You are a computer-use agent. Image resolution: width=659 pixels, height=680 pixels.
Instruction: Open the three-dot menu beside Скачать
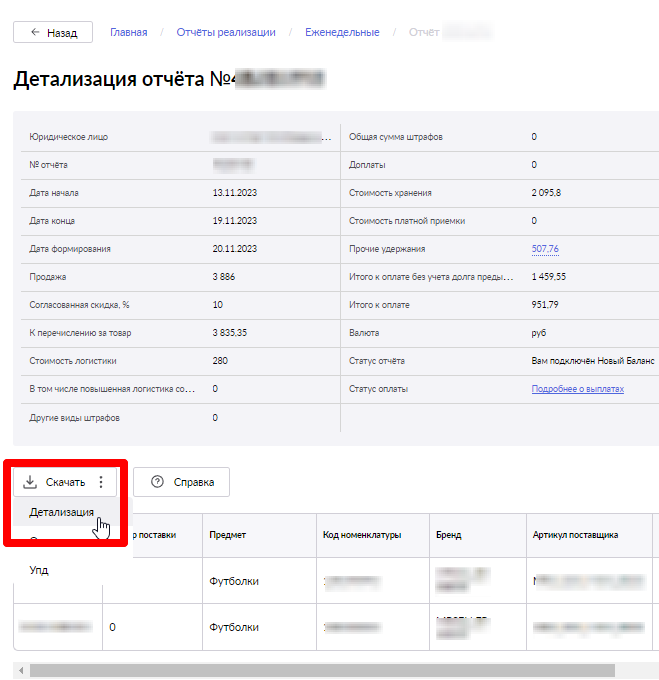(x=101, y=482)
